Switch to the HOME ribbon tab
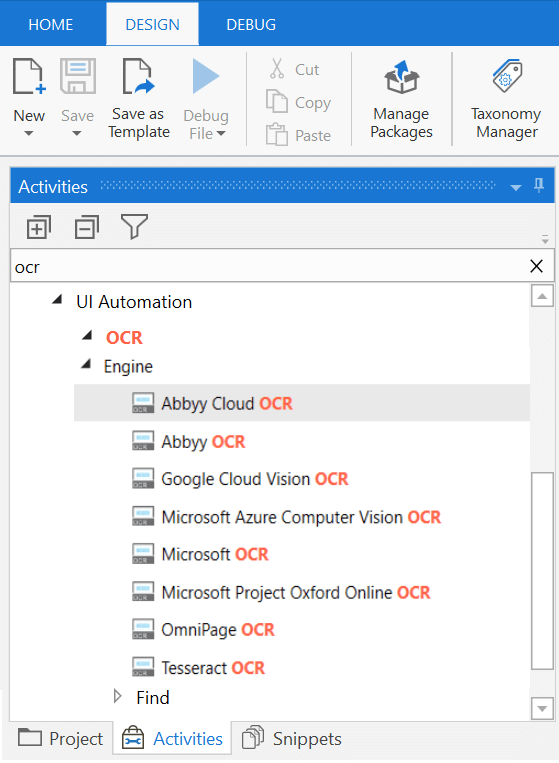Screen dimensions: 559x763 [x=51, y=24]
